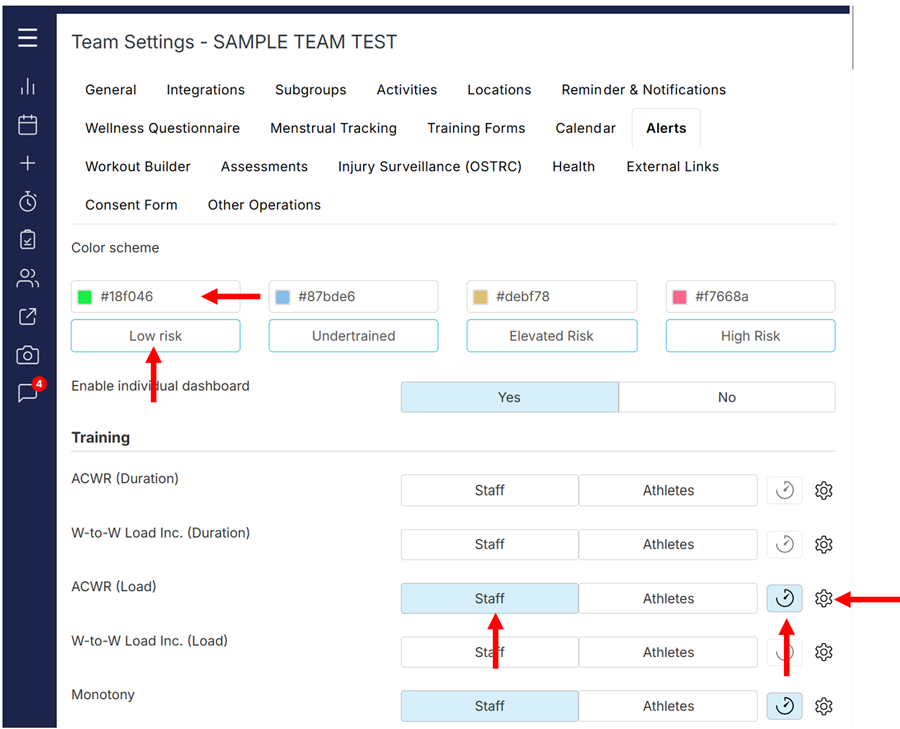Open Workout Builder tab
The width and height of the screenshot is (900, 729).
click(x=138, y=166)
